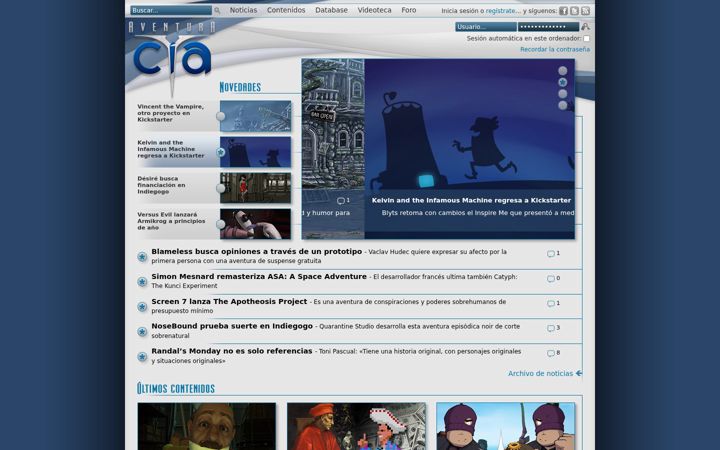Click star icon beside Randal's Monday news

(x=142, y=357)
